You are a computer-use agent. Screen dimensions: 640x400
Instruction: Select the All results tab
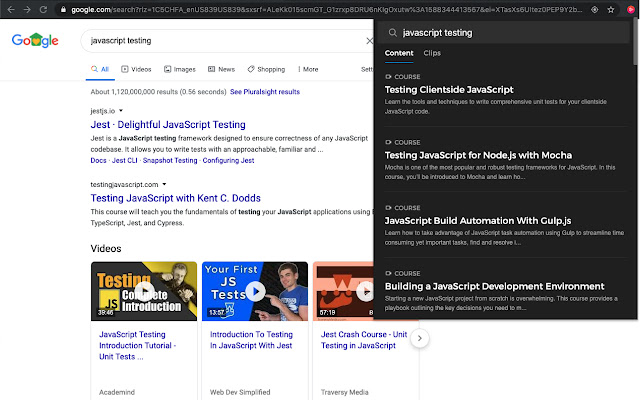click(100, 69)
